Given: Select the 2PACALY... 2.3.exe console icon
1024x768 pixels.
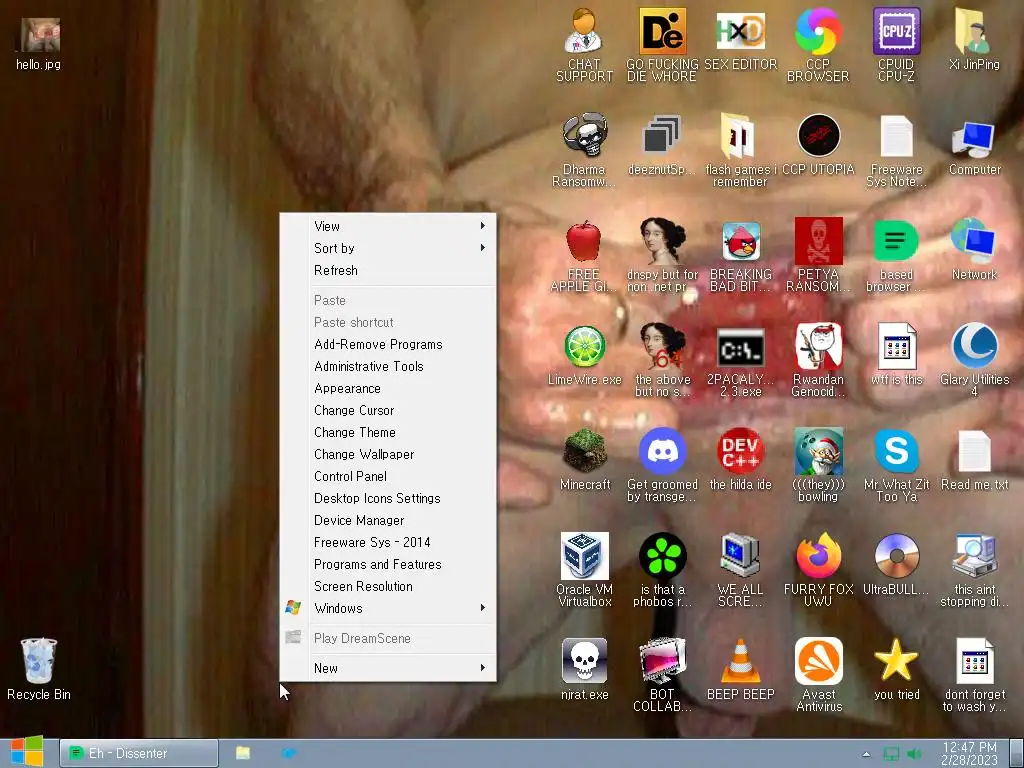Looking at the screenshot, I should (740, 360).
